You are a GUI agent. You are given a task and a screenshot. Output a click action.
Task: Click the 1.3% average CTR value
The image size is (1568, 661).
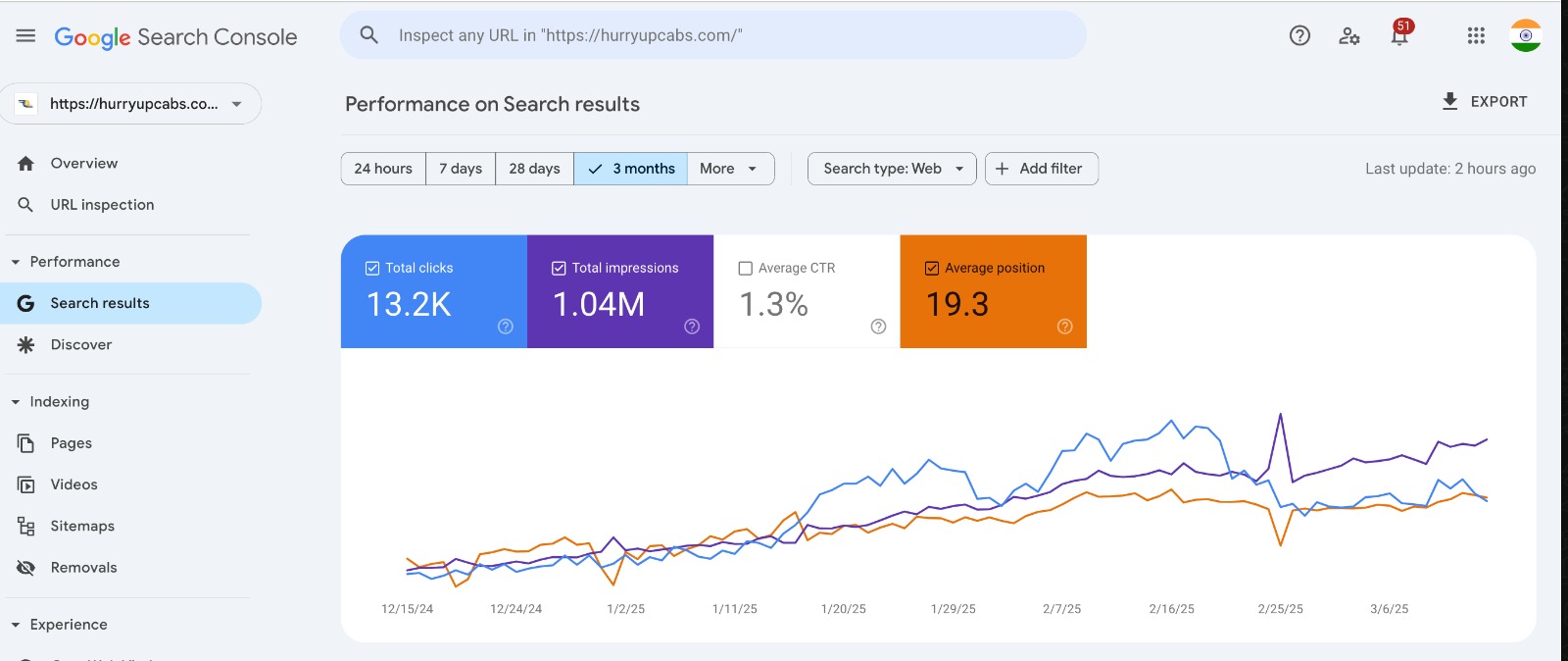773,305
